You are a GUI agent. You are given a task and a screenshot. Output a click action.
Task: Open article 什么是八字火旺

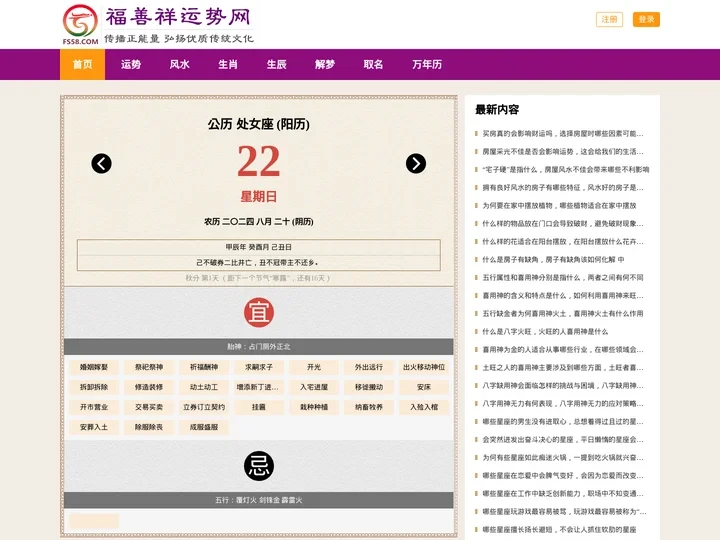(x=545, y=332)
